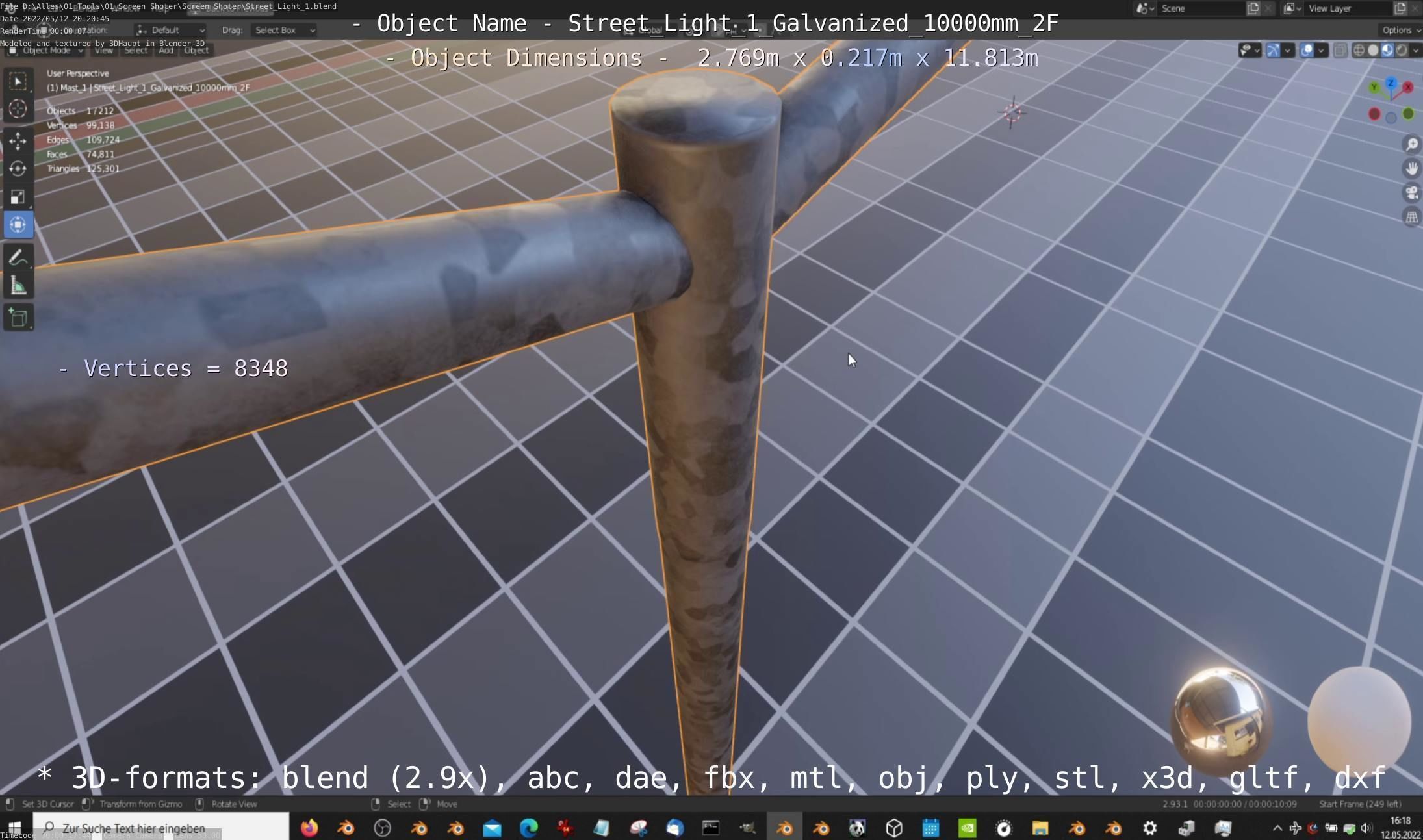Choose the Measure tool
The height and width of the screenshot is (840, 1423).
[x=18, y=286]
